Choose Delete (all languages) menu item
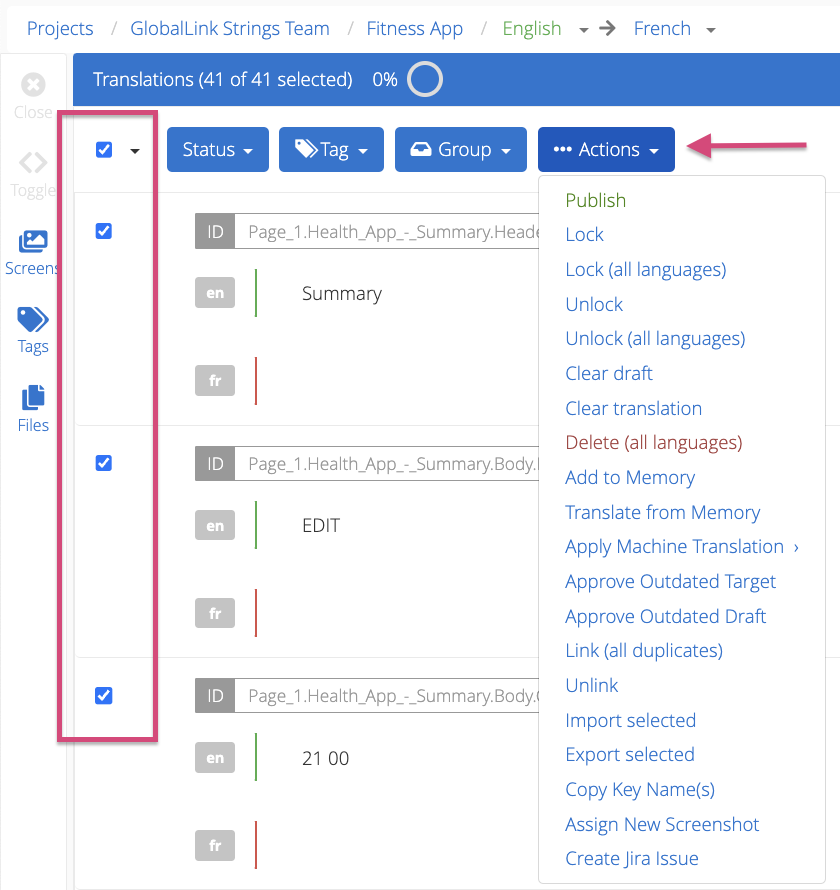The image size is (840, 890). 654,442
